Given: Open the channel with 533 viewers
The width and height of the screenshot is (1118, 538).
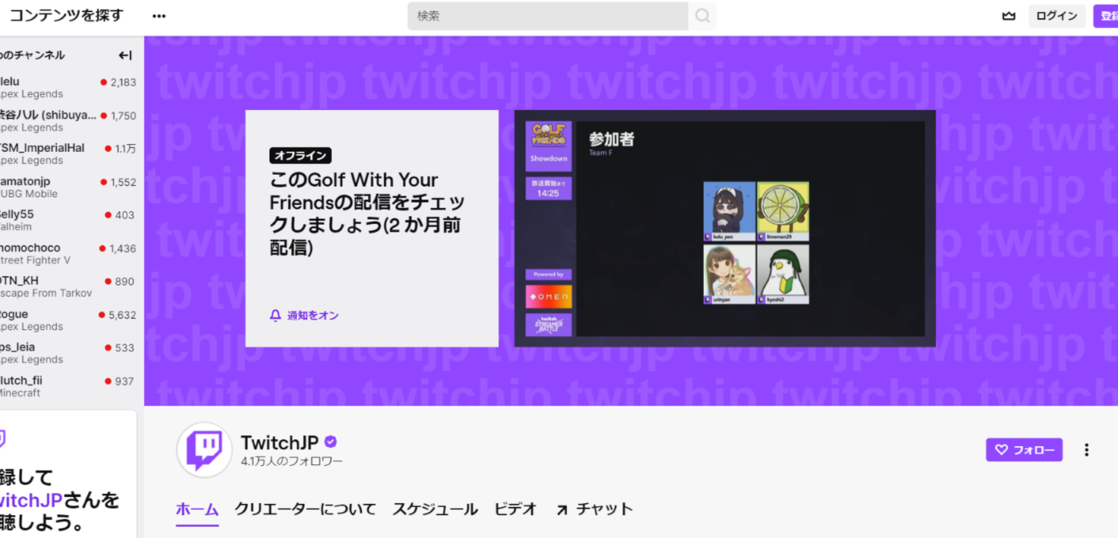Looking at the screenshot, I should (68, 352).
